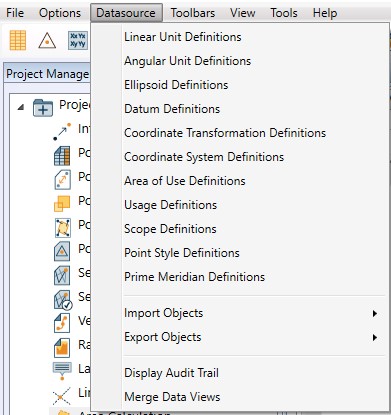391x415 pixels.
Task: Open Coordinate System Definitions
Action: (204, 157)
